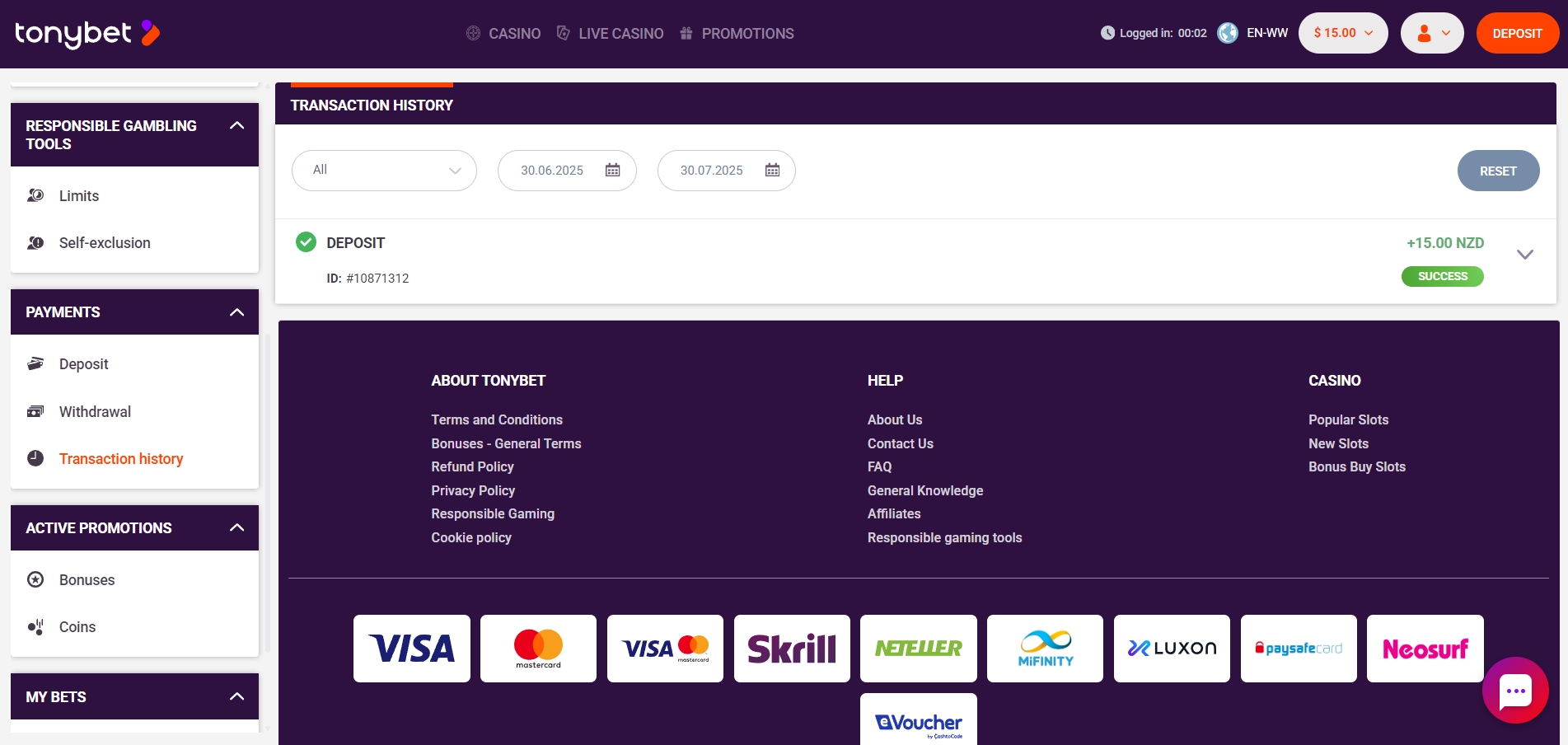Click the globe language icon

pyautogui.click(x=1228, y=33)
